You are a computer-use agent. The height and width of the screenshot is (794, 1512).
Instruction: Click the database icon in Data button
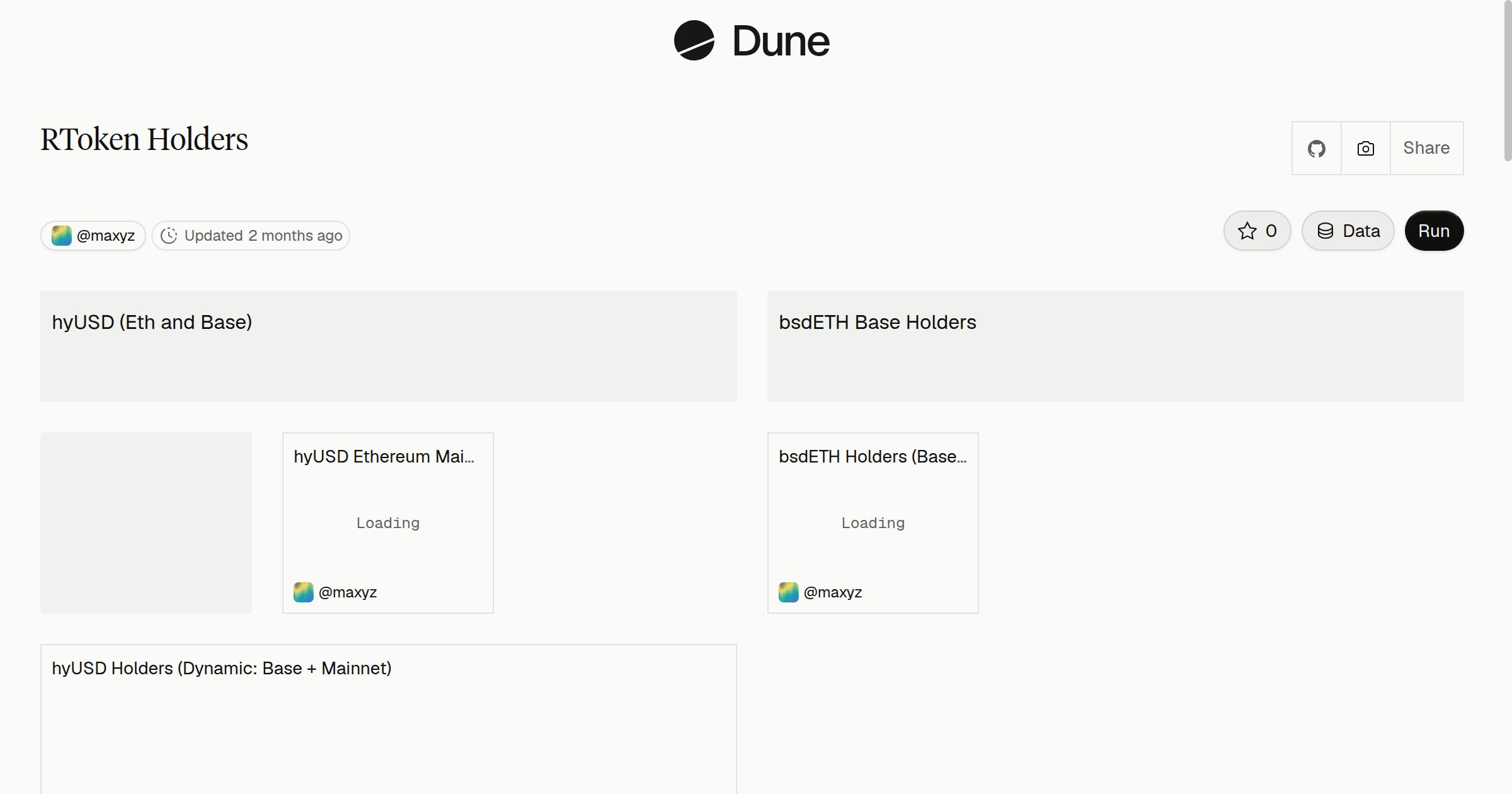tap(1326, 231)
